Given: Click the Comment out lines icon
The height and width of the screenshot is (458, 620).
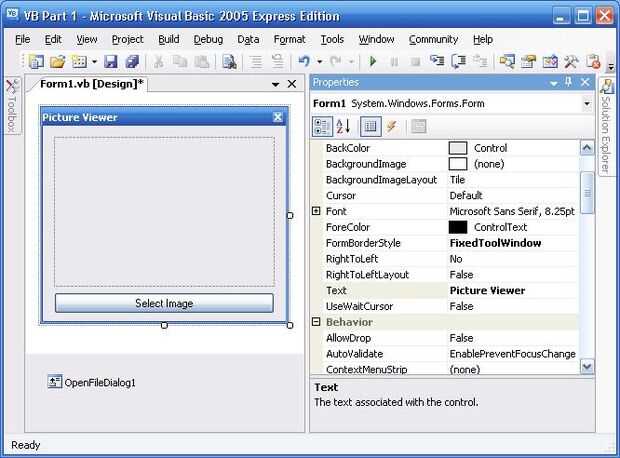Looking at the screenshot, I should point(256,62).
